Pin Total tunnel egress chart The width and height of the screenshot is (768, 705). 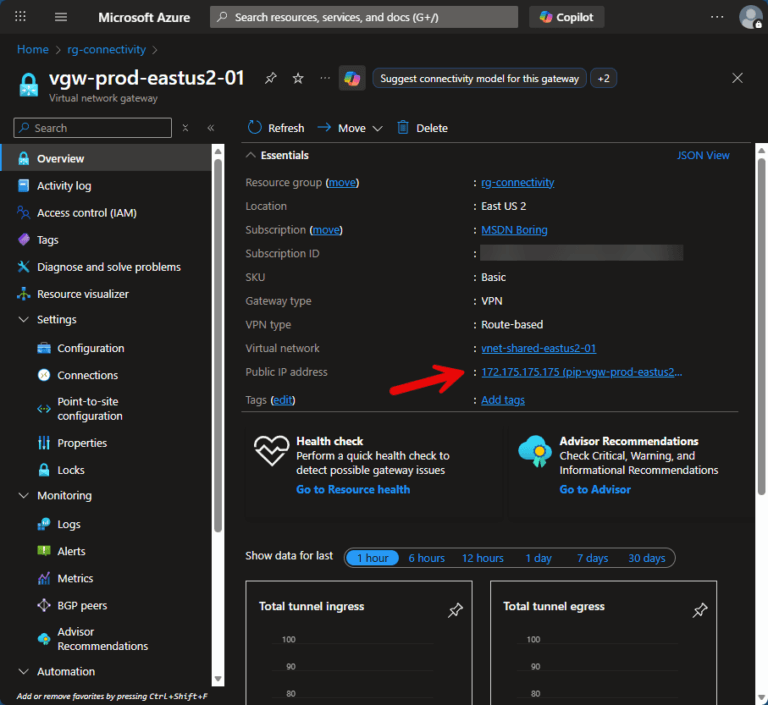700,610
